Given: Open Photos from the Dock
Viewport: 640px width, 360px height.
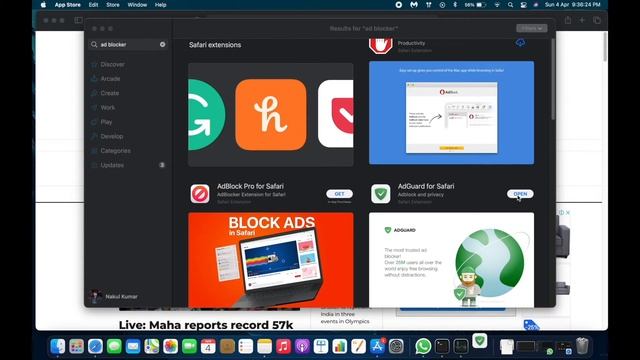Looking at the screenshot, I should click(171, 347).
